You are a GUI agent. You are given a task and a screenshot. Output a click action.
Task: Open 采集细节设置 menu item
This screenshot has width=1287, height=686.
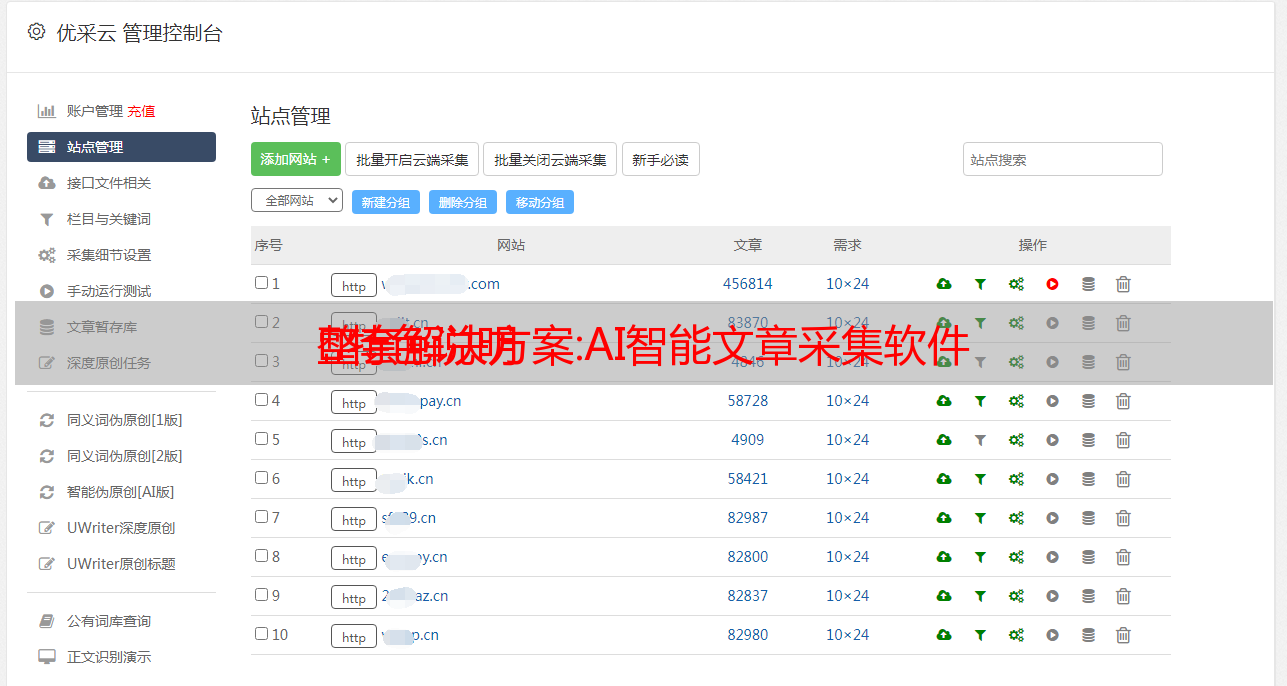(109, 255)
